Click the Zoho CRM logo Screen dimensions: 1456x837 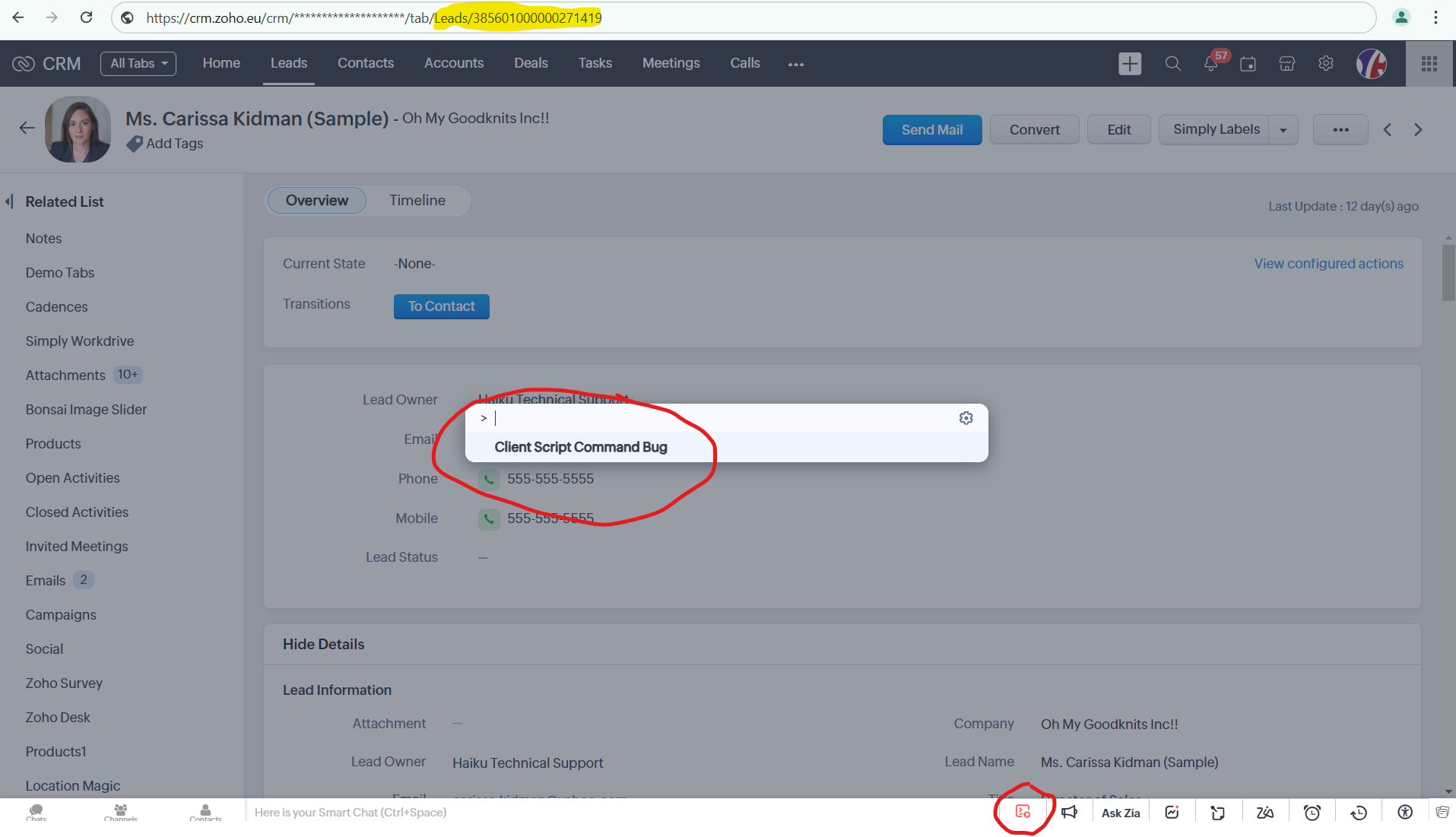46,64
